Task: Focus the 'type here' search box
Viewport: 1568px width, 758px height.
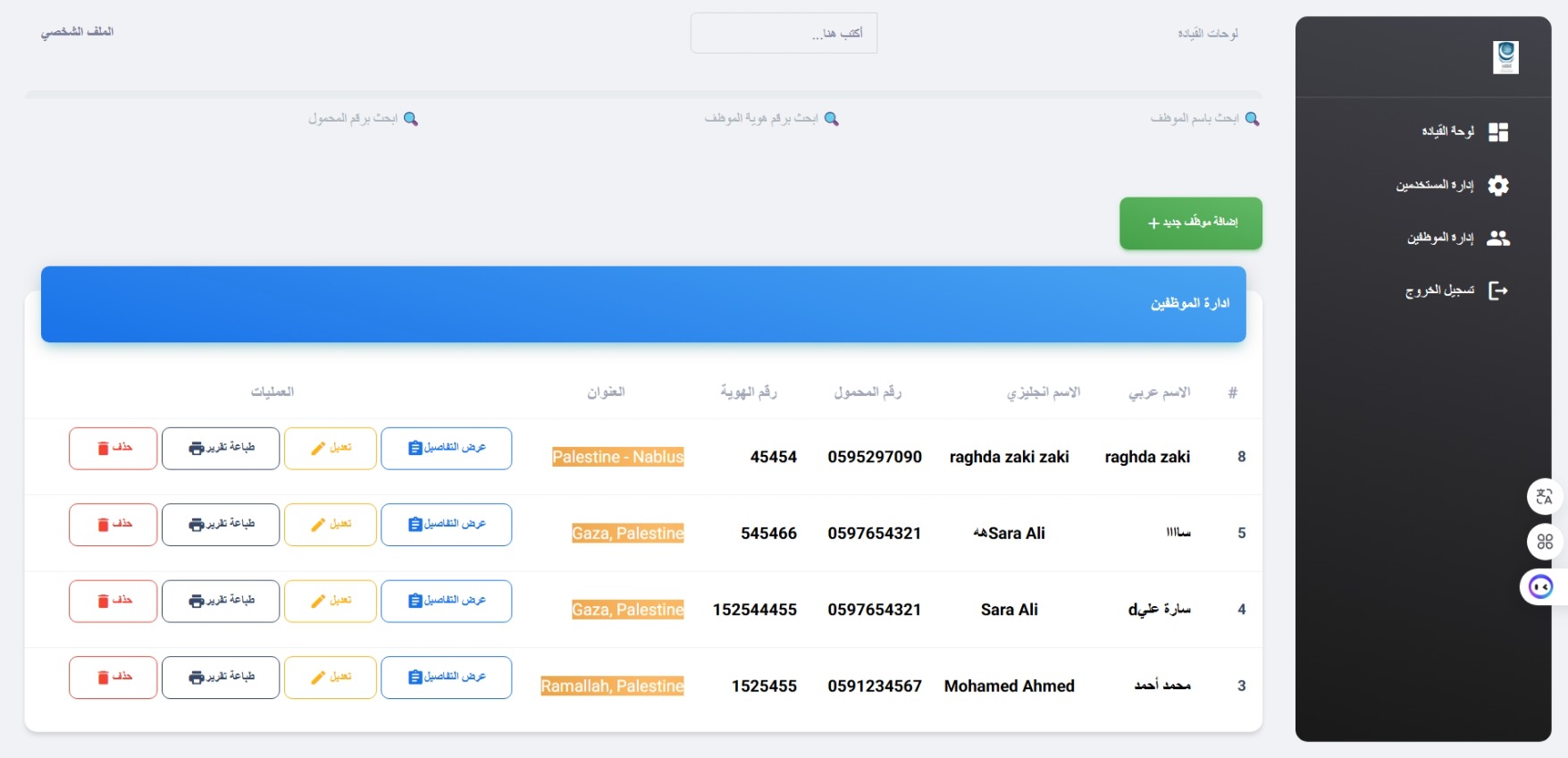Action: (784, 34)
